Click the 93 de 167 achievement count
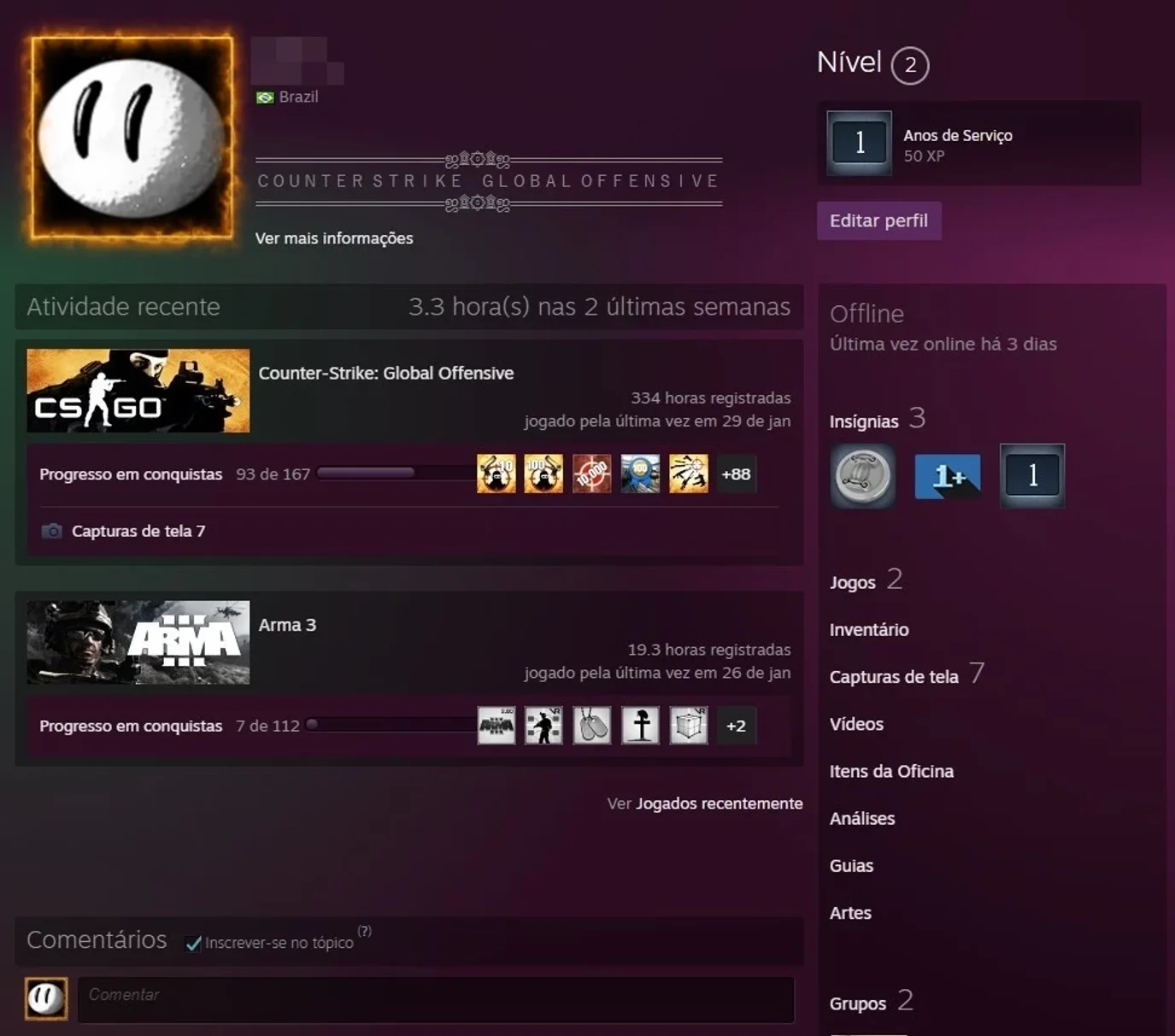The height and width of the screenshot is (1036, 1175). [x=273, y=474]
